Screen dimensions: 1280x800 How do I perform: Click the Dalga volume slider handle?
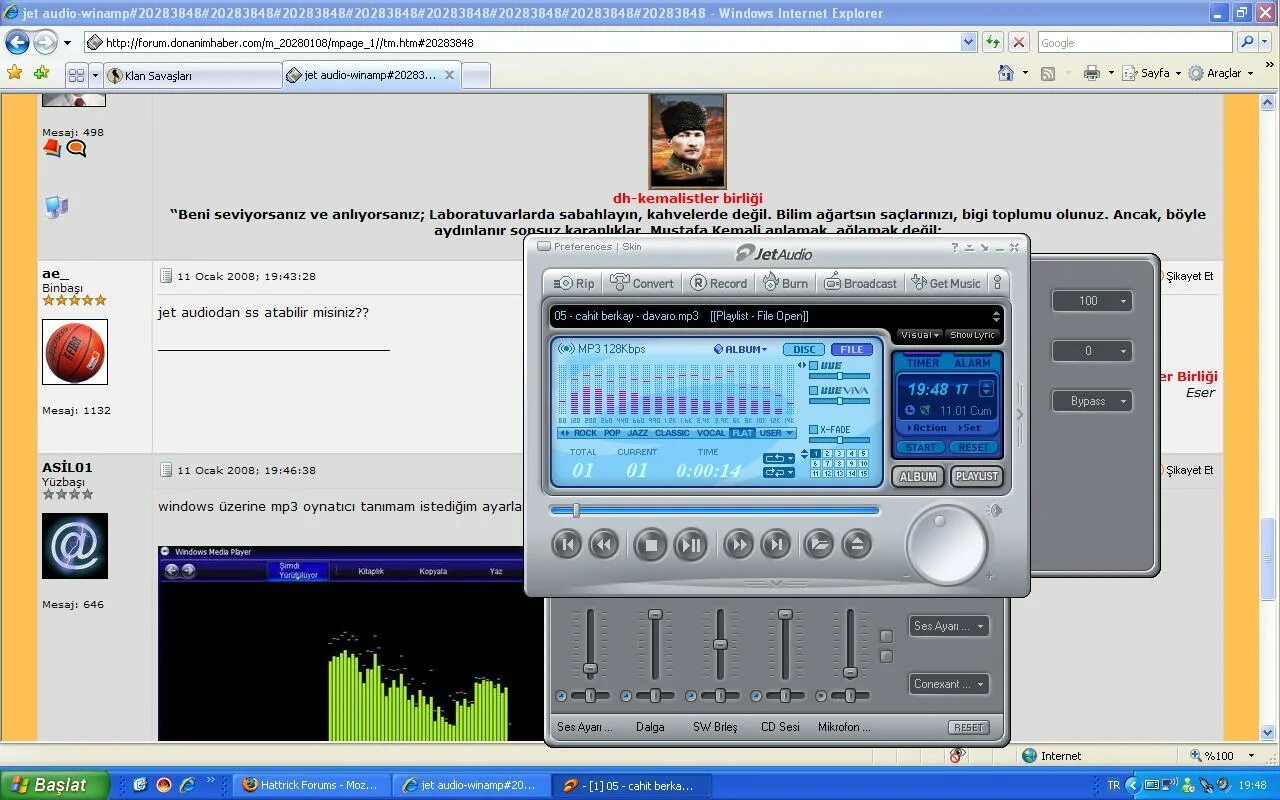(x=655, y=614)
